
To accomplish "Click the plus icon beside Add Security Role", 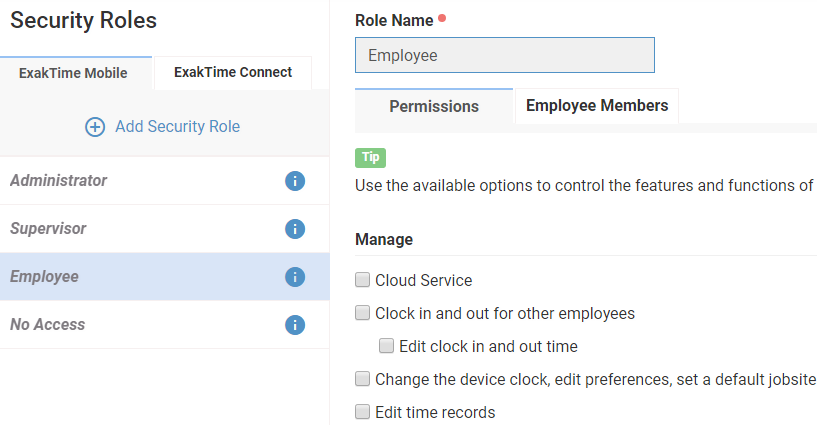I will click(x=95, y=127).
